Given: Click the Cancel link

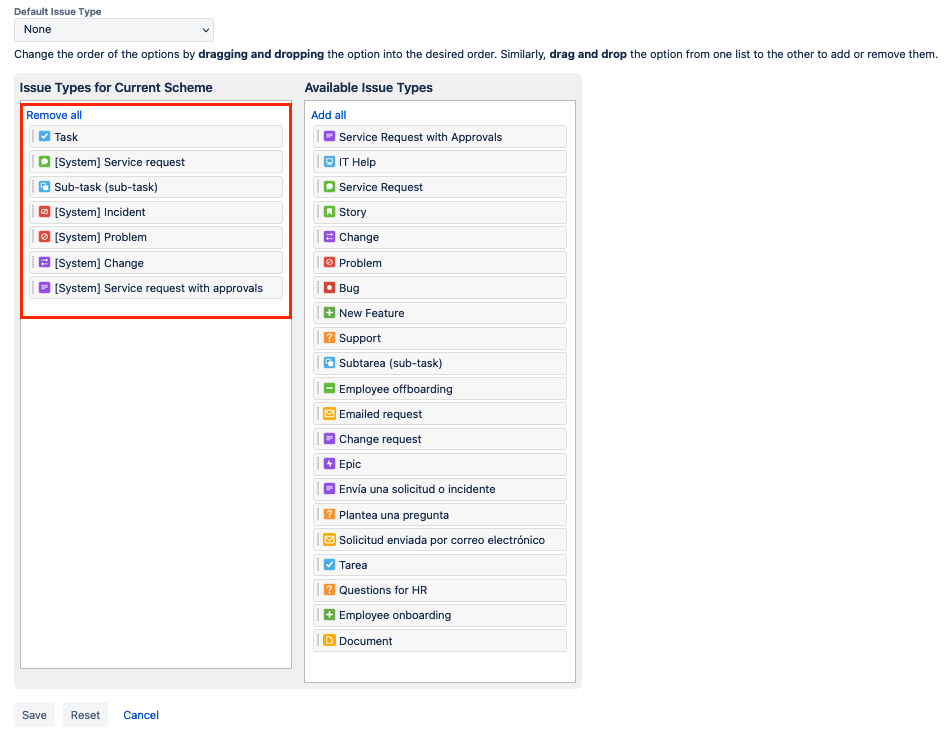Looking at the screenshot, I should pyautogui.click(x=141, y=715).
